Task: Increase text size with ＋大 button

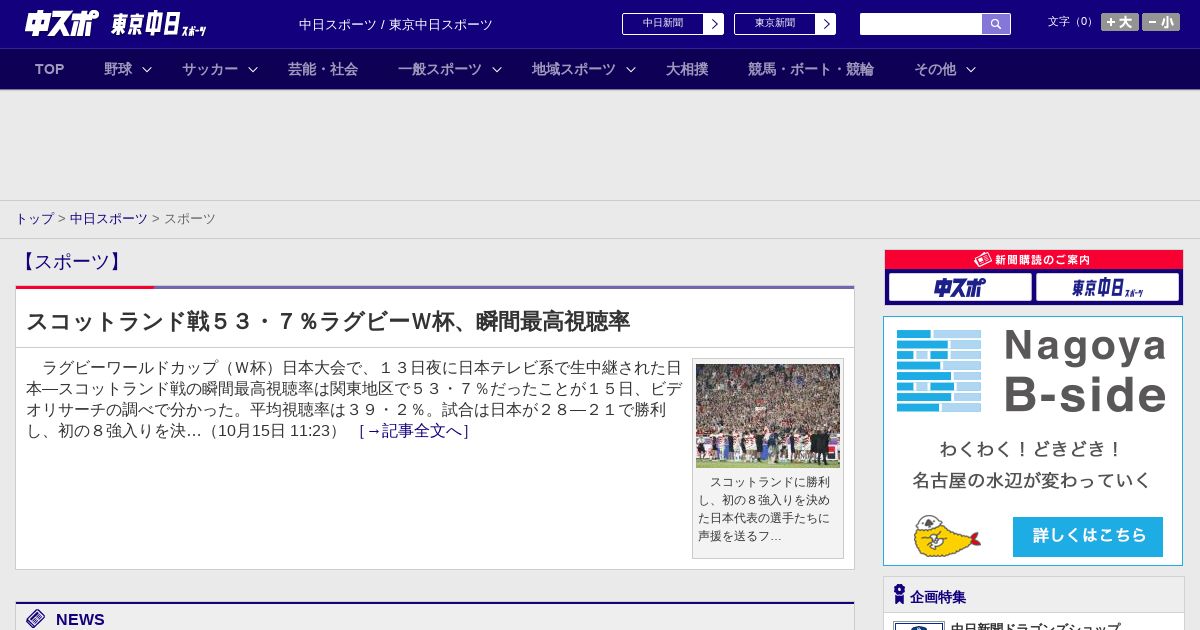Action: (1120, 22)
